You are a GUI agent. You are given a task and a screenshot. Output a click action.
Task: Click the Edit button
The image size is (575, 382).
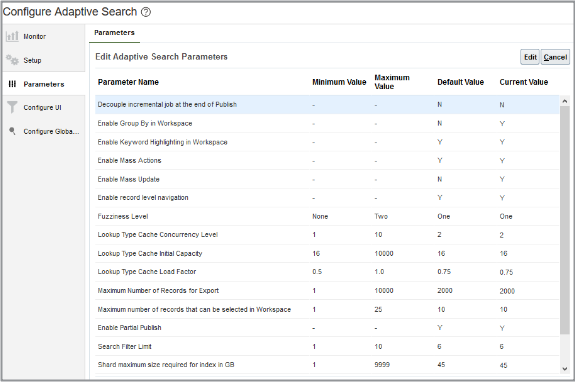tap(530, 57)
